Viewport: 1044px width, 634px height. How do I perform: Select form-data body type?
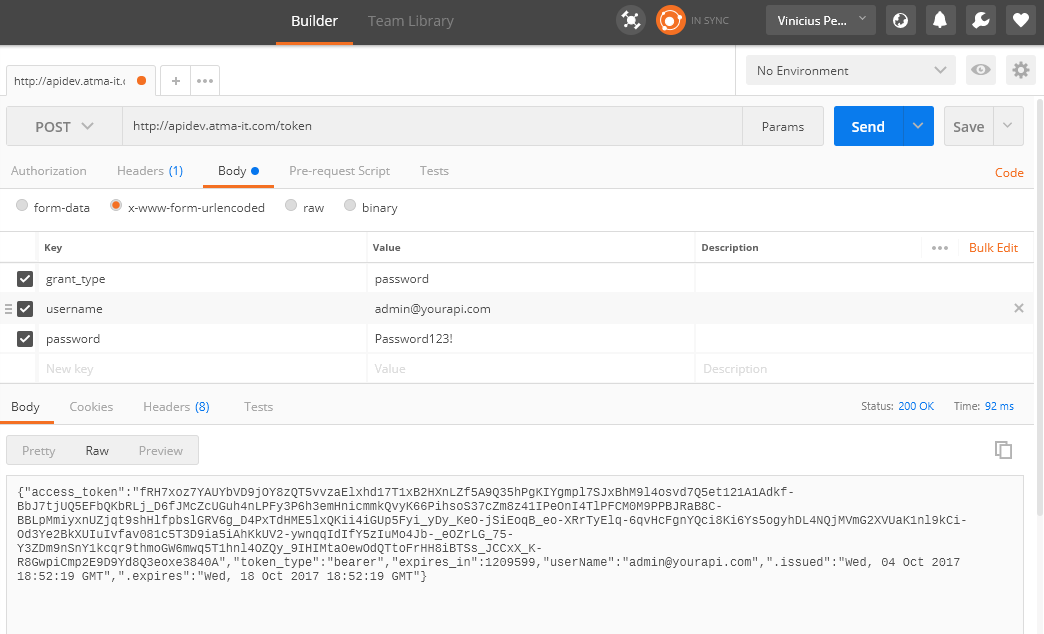tap(22, 205)
